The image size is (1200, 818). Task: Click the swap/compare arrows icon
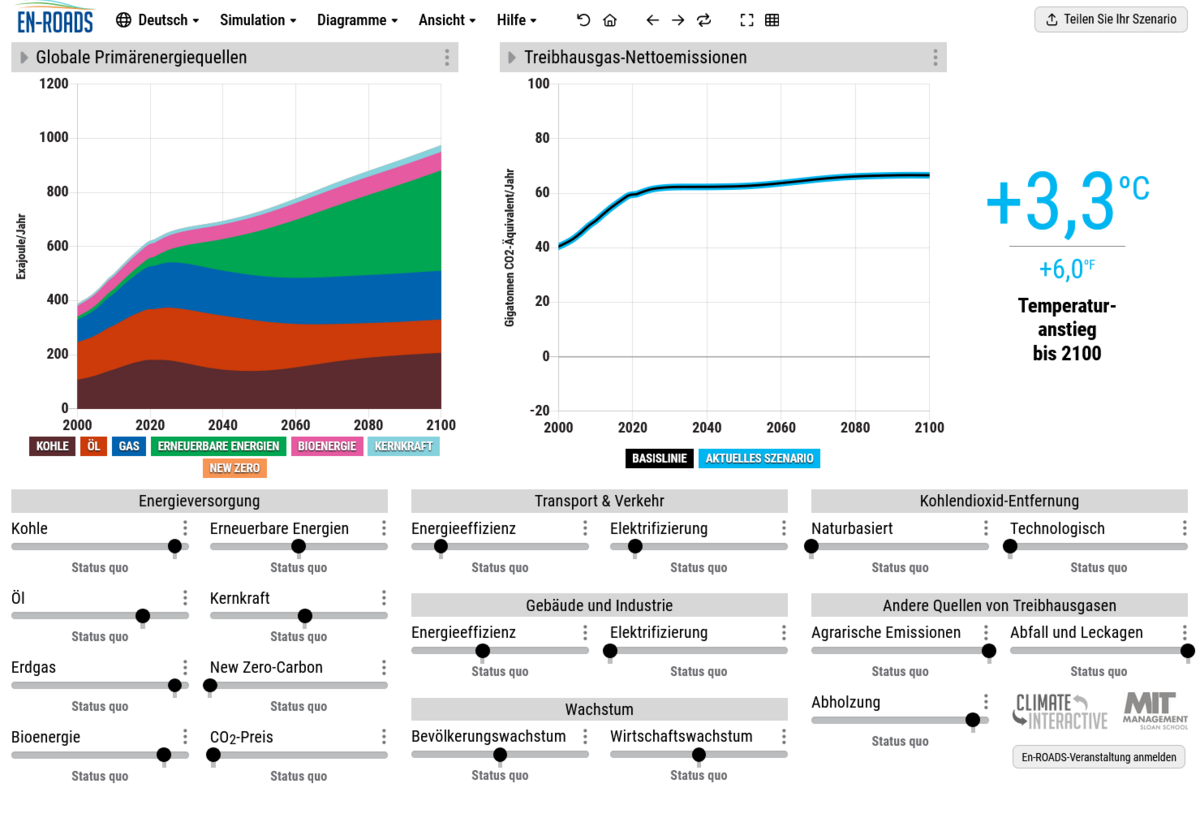click(x=704, y=20)
